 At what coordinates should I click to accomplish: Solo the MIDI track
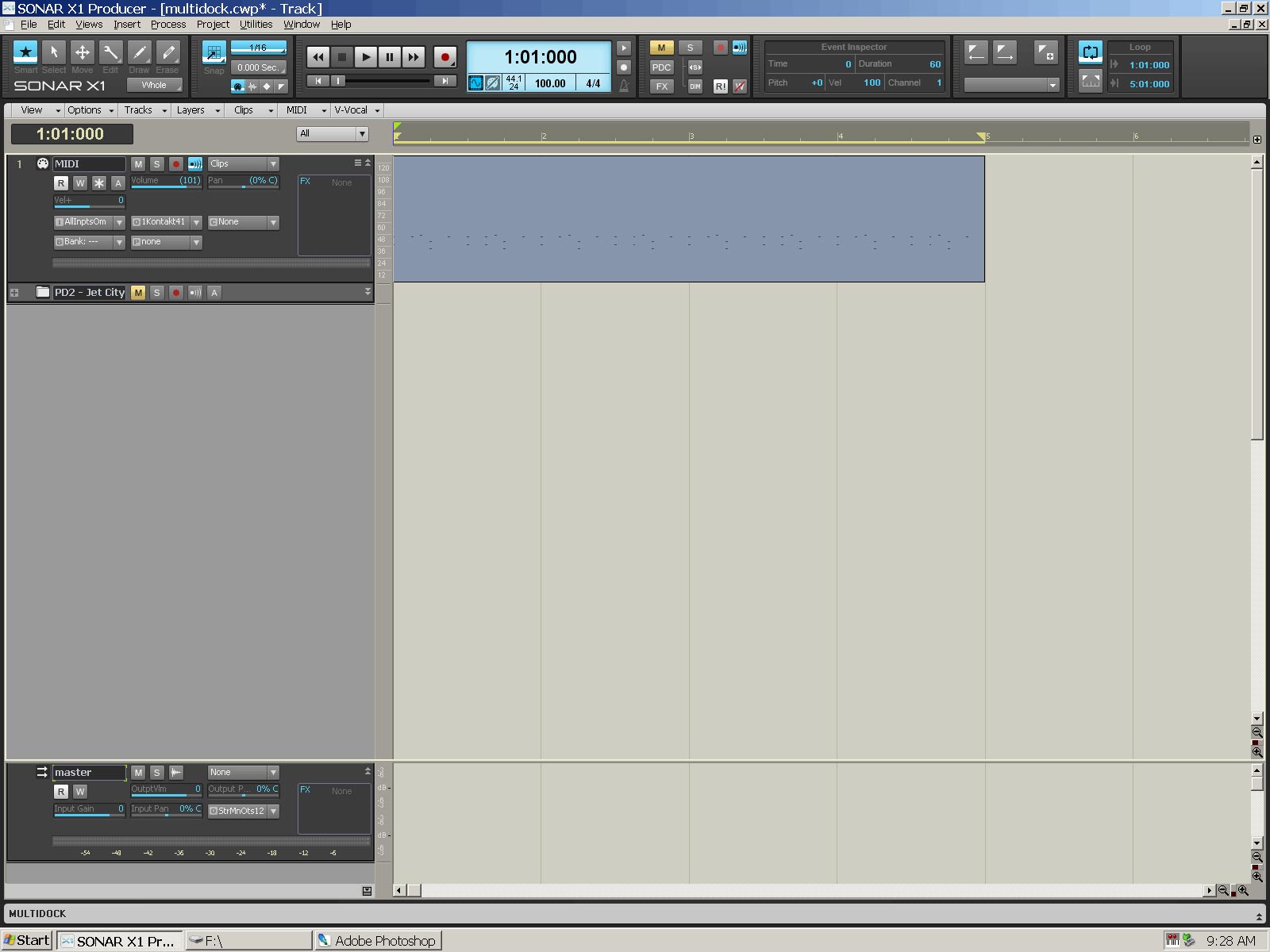157,164
